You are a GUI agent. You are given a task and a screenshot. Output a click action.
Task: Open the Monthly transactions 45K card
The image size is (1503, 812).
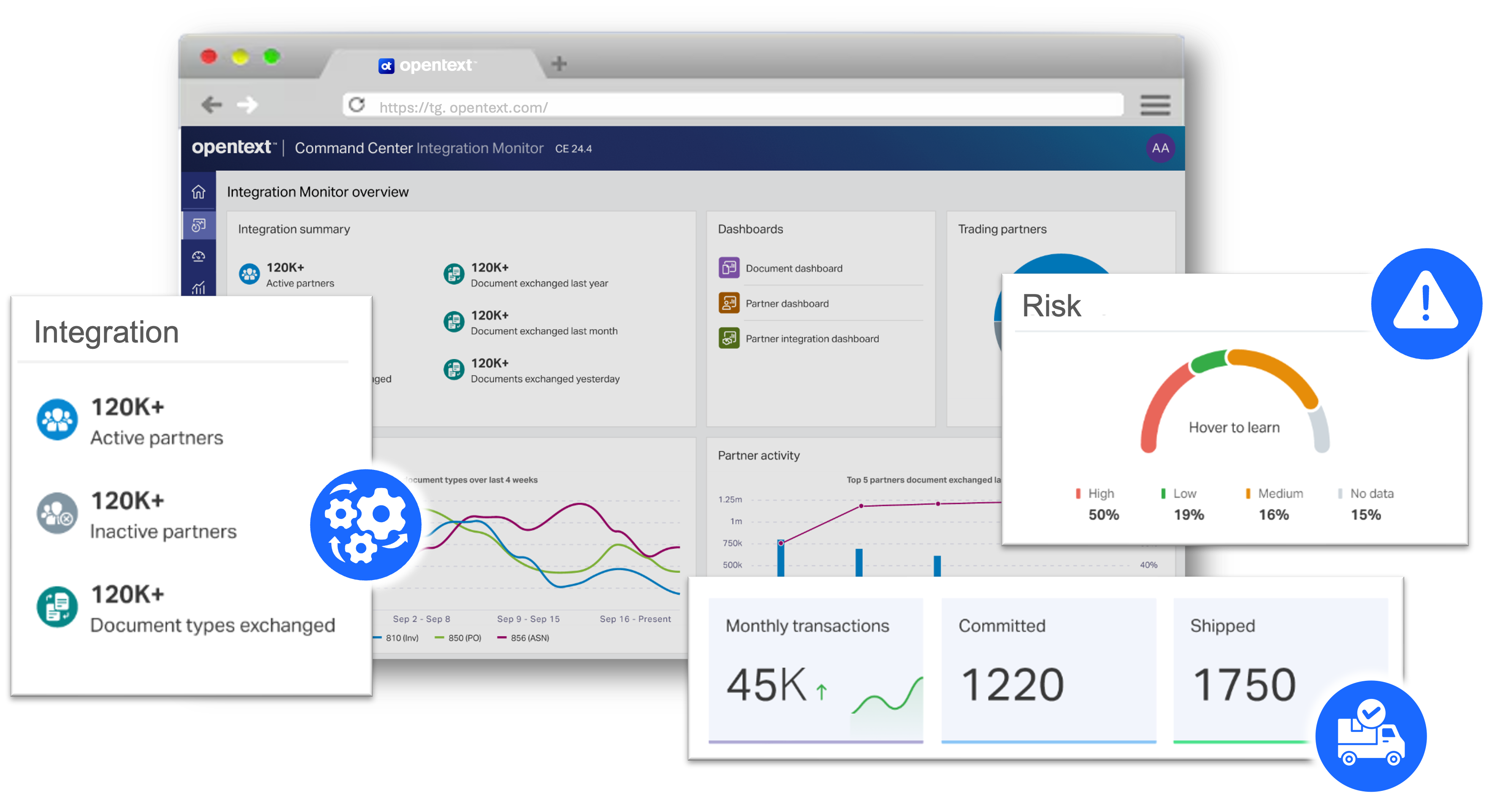tap(815, 670)
